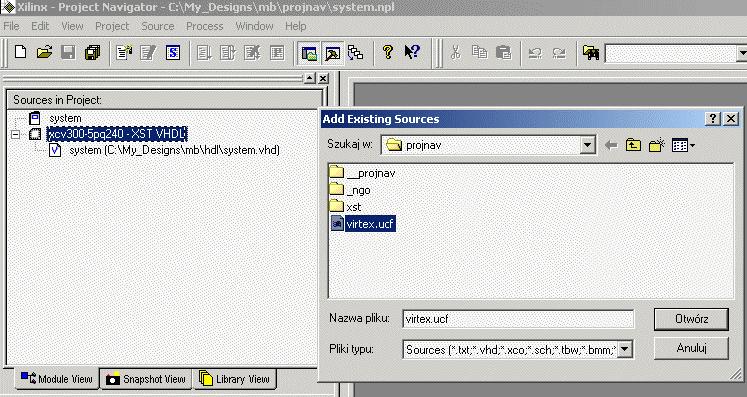Select the system project tree item
The image size is (747, 397).
65,118
